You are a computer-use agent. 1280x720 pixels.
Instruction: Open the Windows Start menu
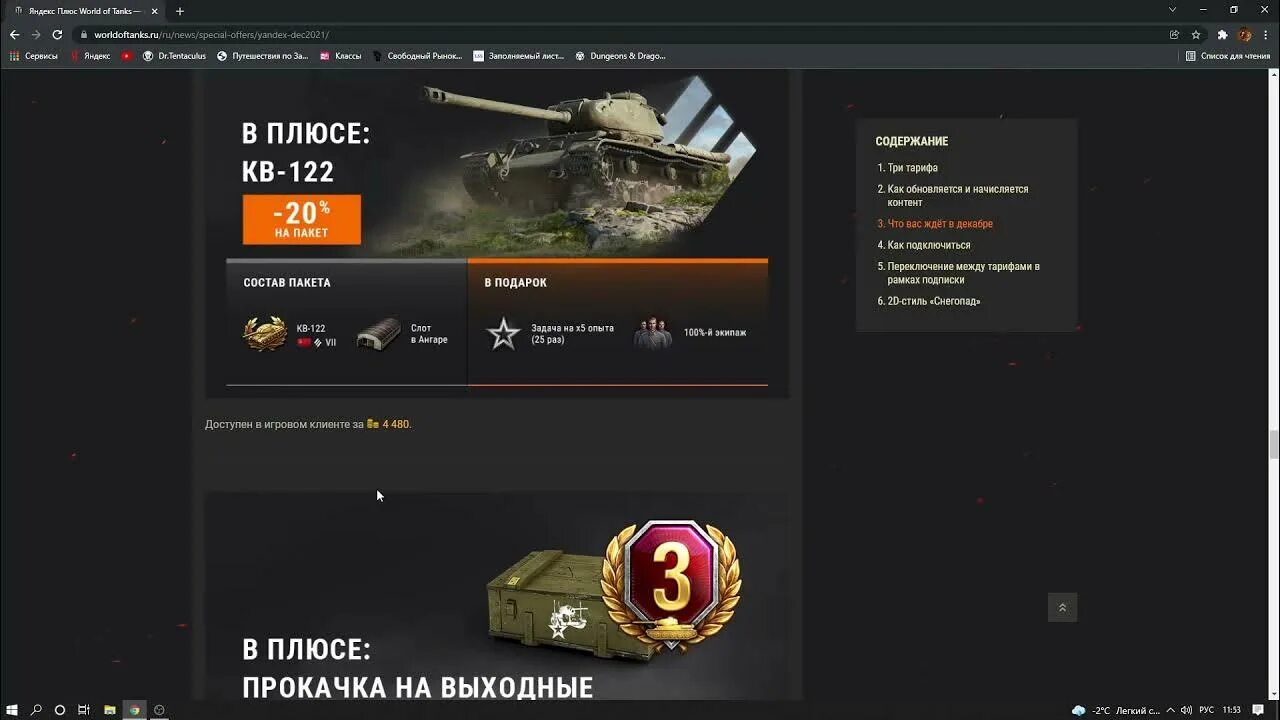click(x=12, y=710)
